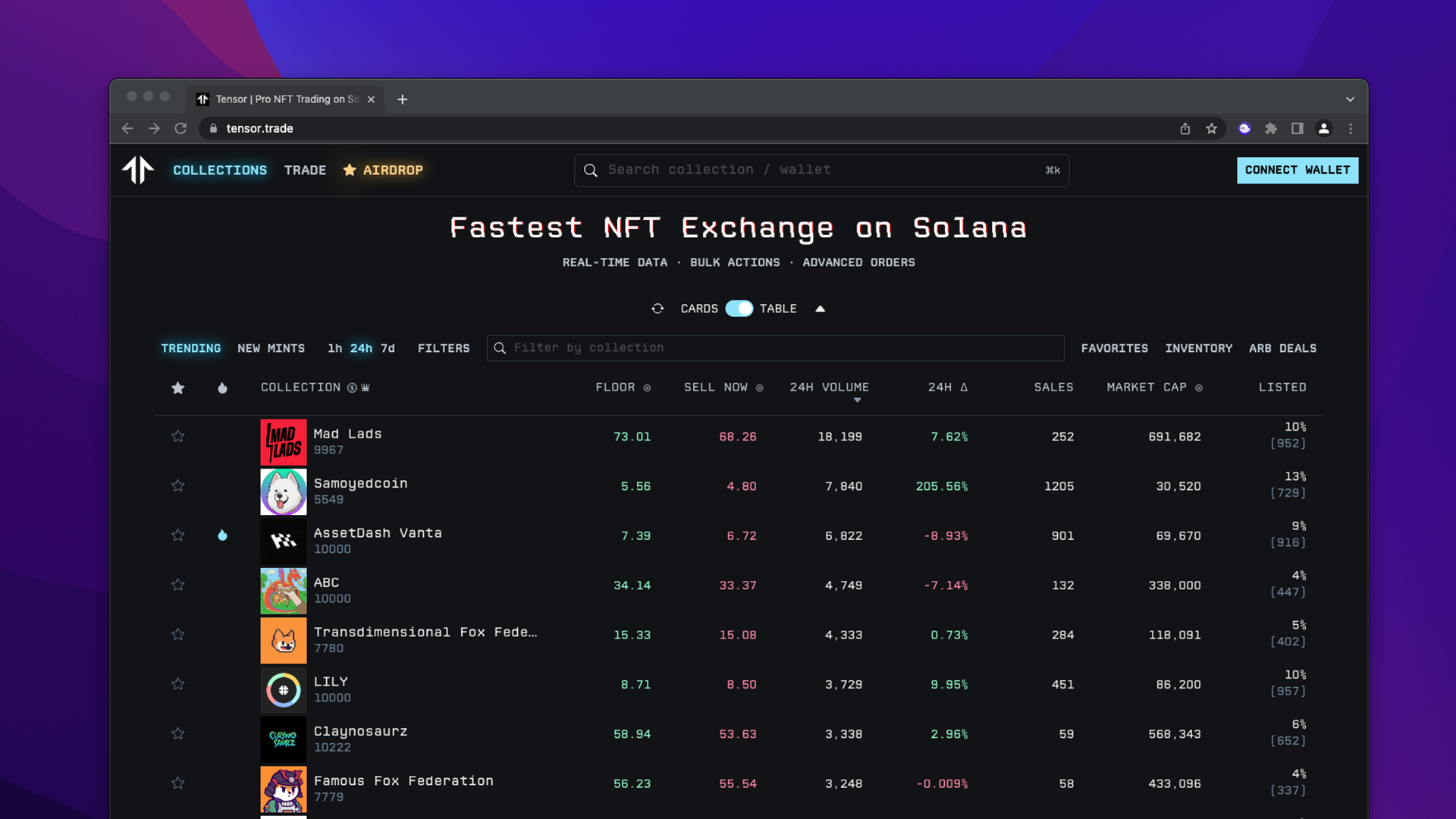Screen dimensions: 1456x819
Task: Open the FILTERS panel
Action: pyautogui.click(x=444, y=348)
